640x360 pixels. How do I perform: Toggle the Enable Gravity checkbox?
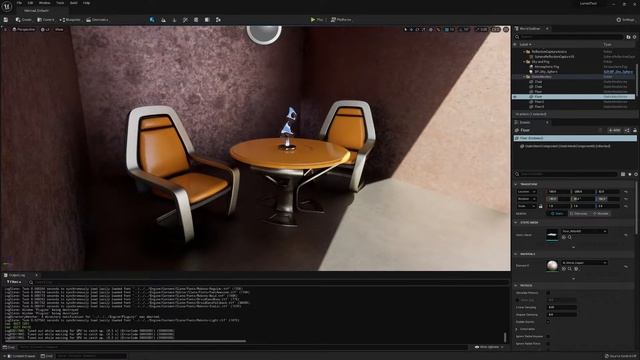548,322
